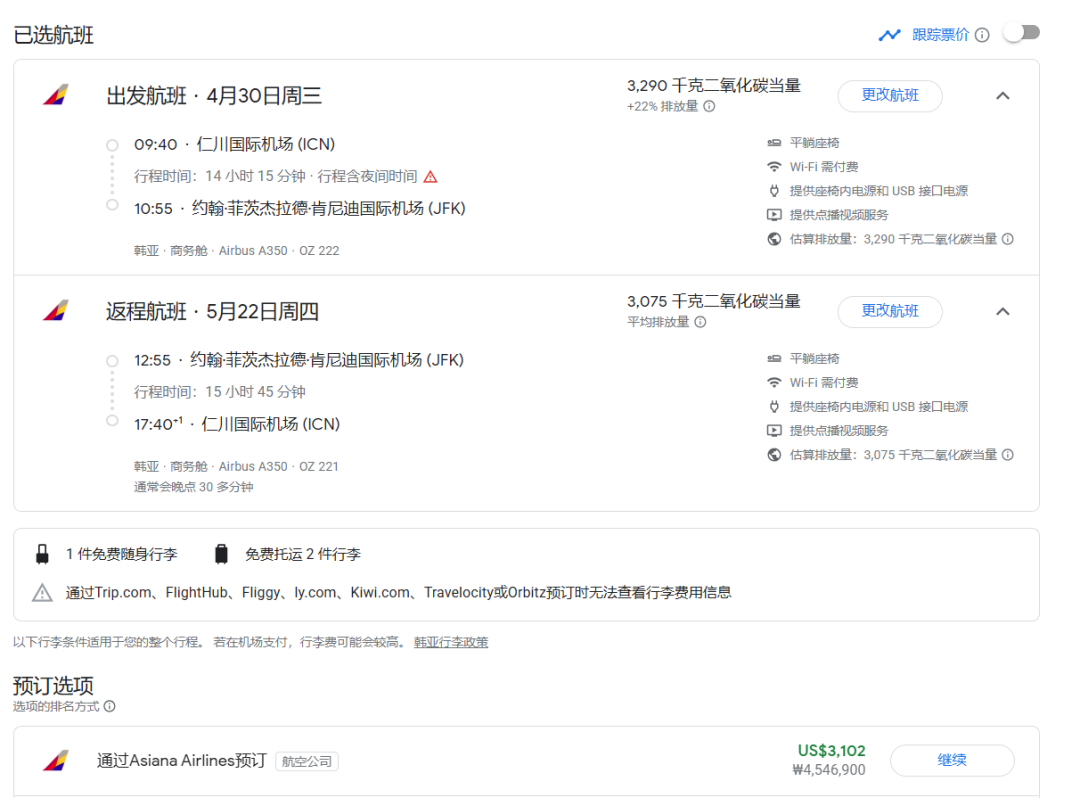
Task: Click Wi-Fi icon in outbound amenities
Action: (x=774, y=167)
